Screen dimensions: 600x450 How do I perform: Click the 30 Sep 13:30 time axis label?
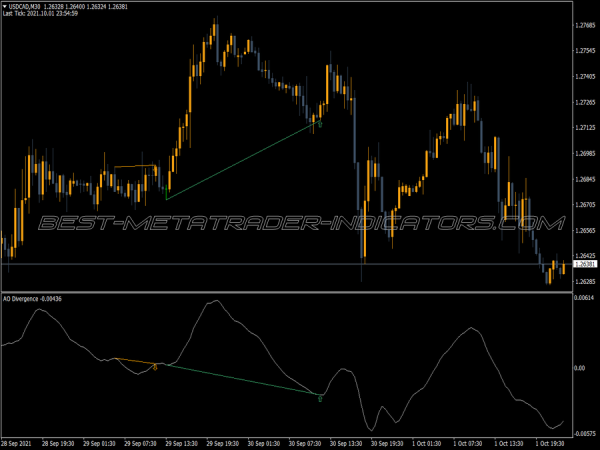coord(346,443)
